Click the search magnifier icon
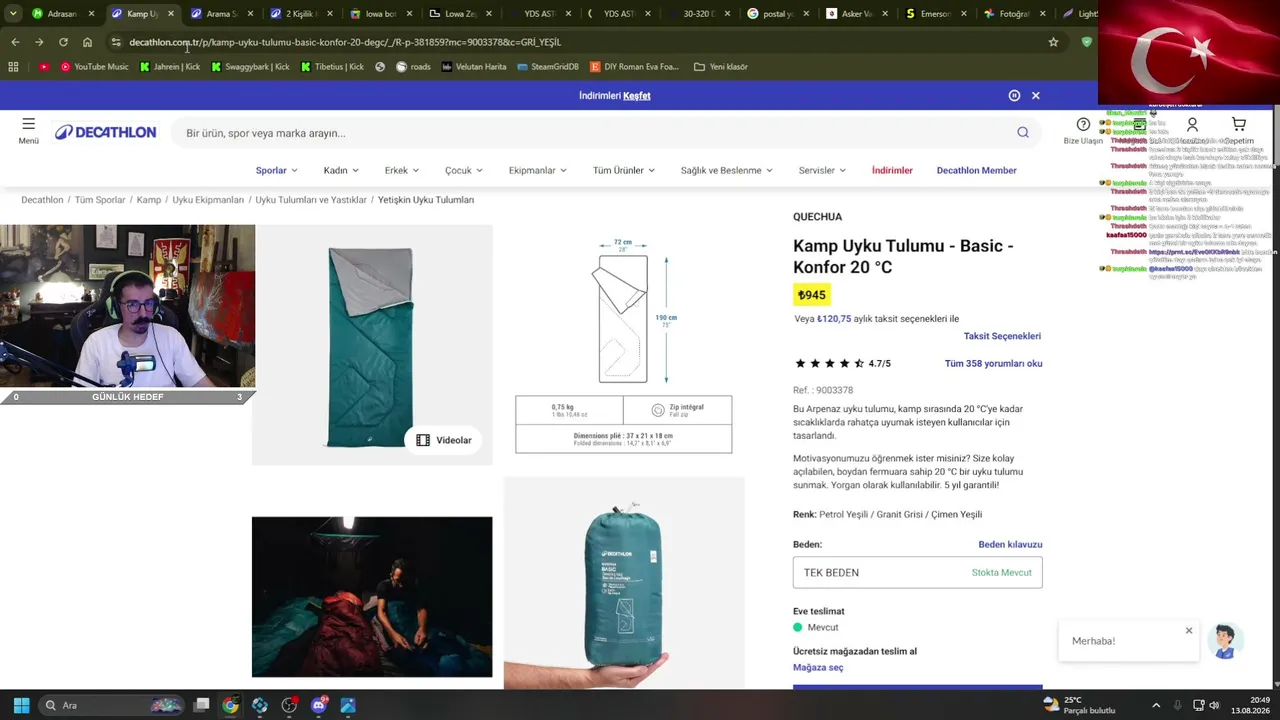 [x=1023, y=133]
